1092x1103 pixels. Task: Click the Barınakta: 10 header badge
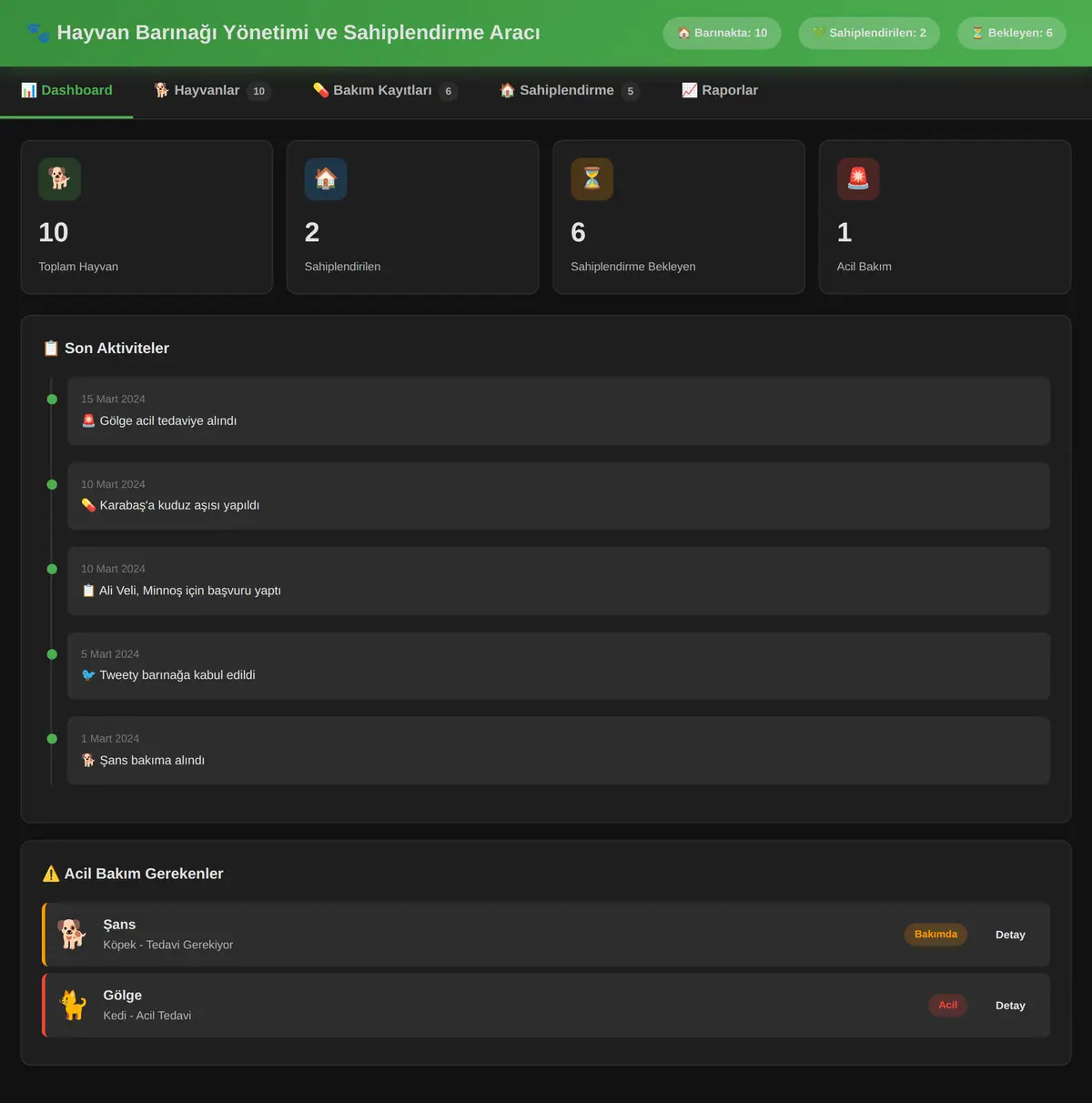pyautogui.click(x=722, y=33)
